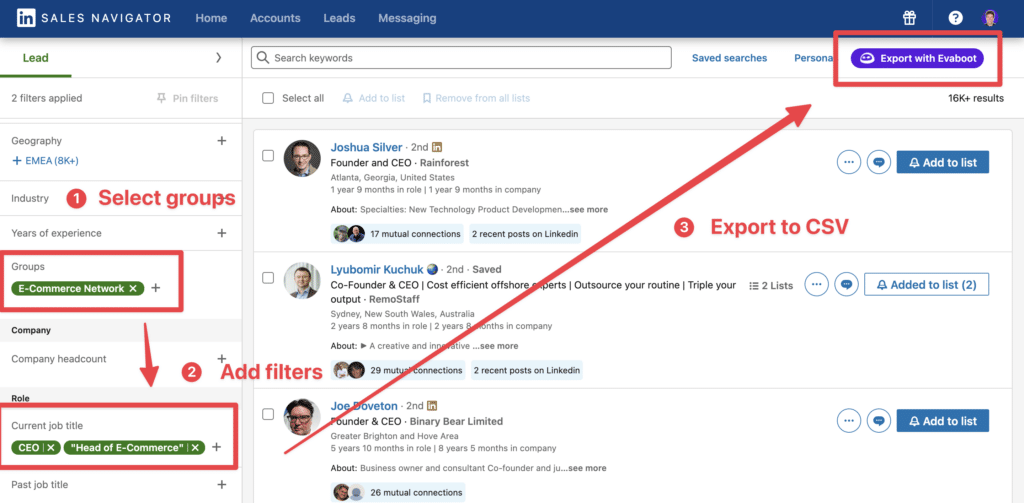Open Saved searches

[x=729, y=57]
